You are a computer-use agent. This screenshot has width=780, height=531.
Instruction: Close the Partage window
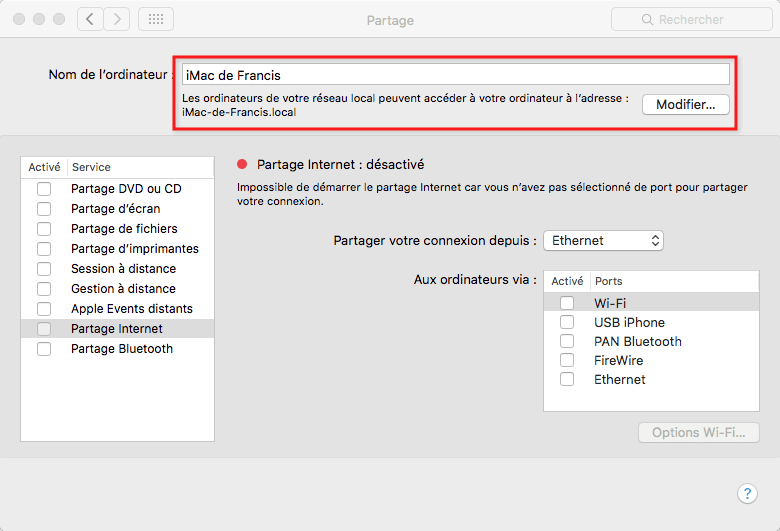coord(19,19)
